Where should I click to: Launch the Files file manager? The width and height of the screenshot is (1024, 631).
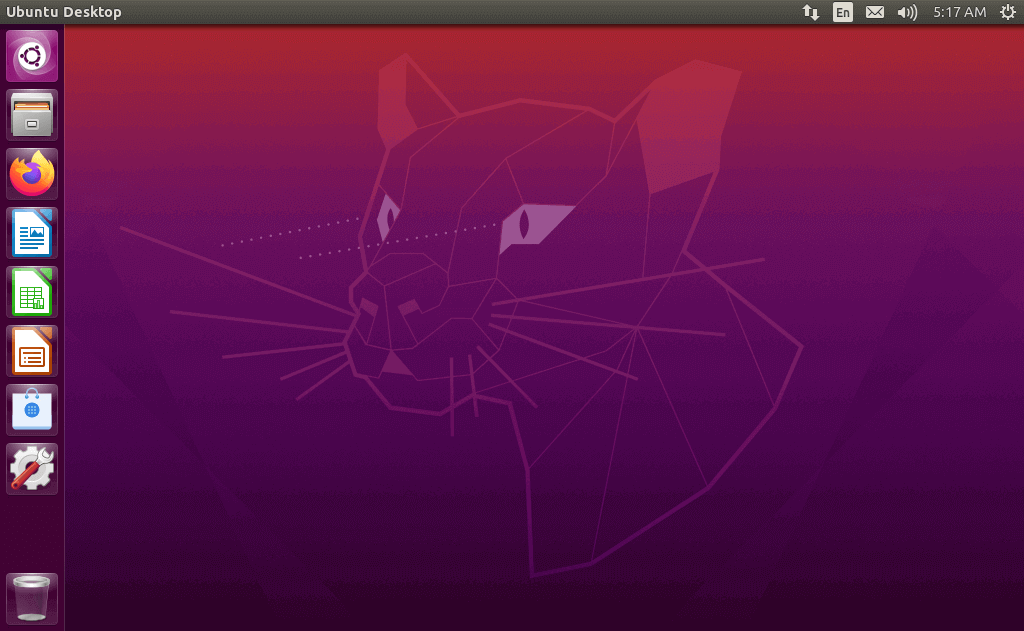coord(32,115)
